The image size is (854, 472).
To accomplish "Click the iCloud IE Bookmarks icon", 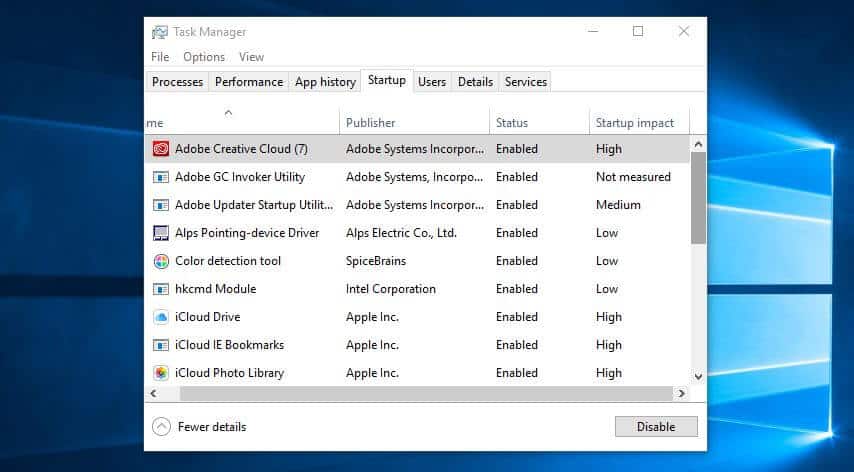I will (160, 345).
